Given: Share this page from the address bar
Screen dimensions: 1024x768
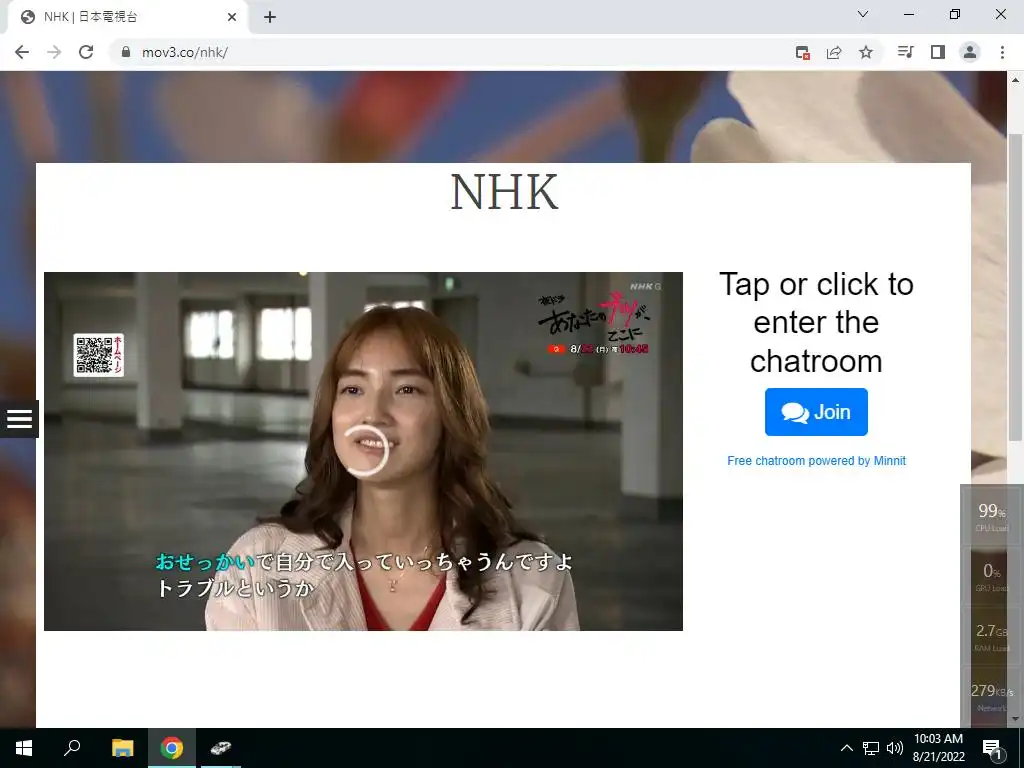Looking at the screenshot, I should tap(834, 52).
